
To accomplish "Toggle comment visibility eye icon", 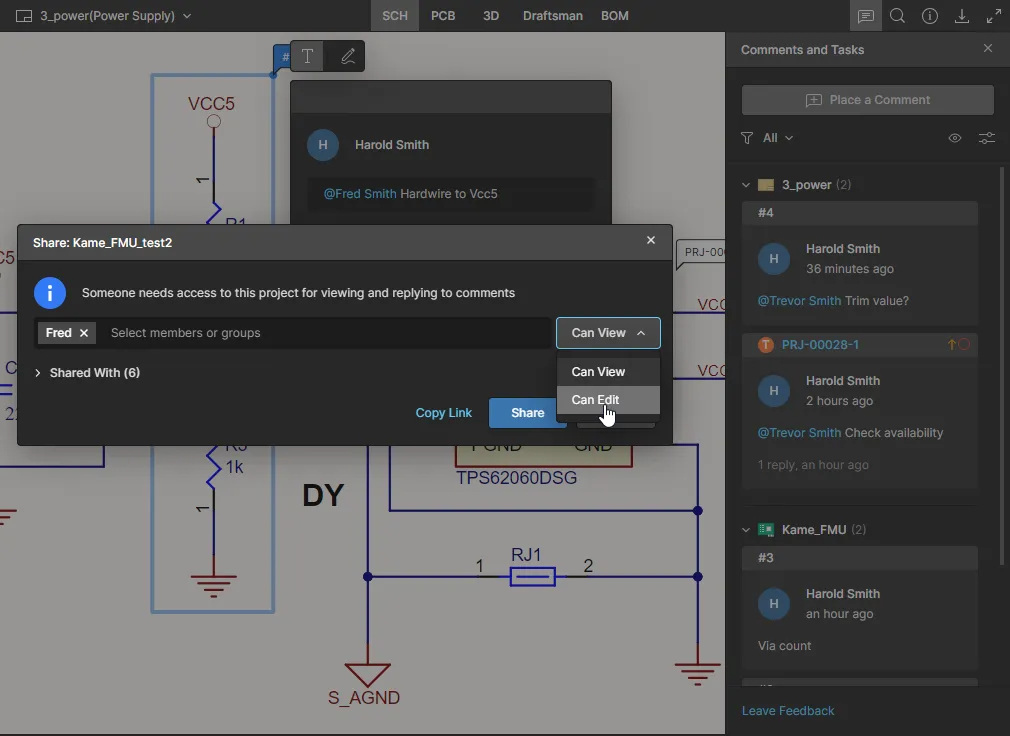I will (955, 138).
